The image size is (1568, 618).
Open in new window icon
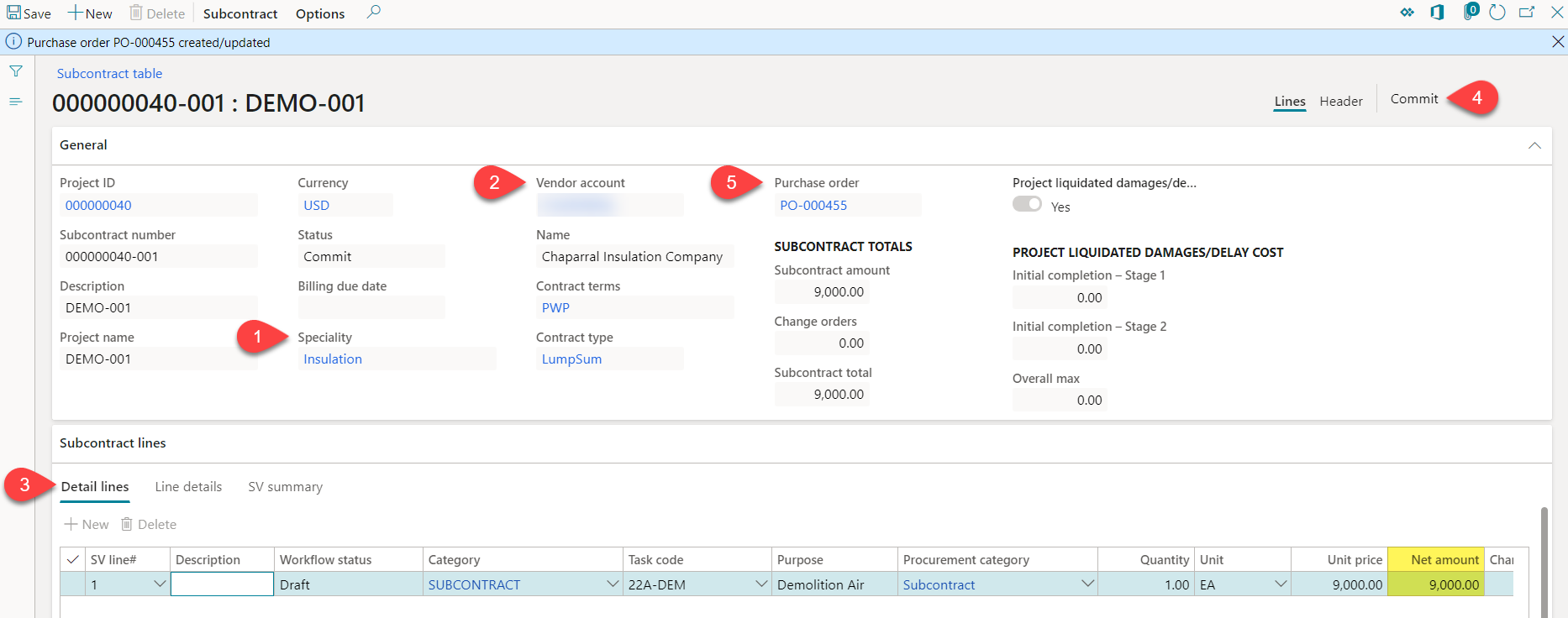(x=1527, y=13)
